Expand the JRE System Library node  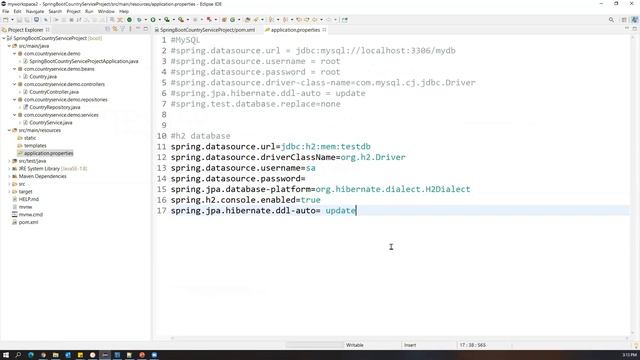coord(9,169)
